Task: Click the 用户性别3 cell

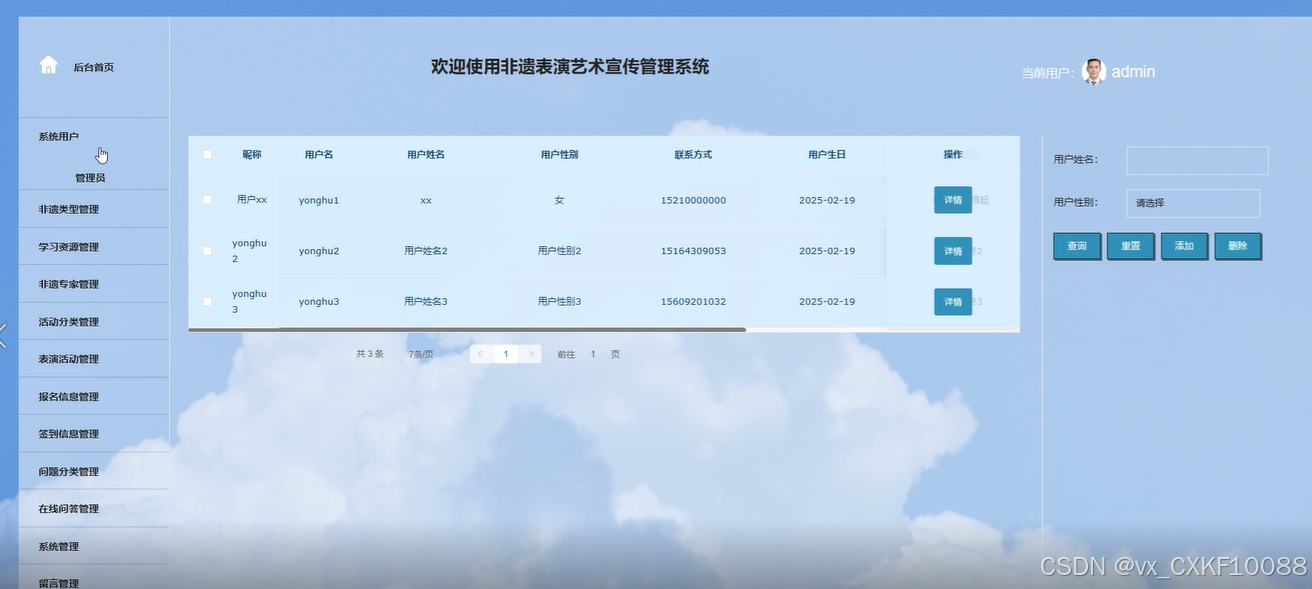Action: [559, 301]
